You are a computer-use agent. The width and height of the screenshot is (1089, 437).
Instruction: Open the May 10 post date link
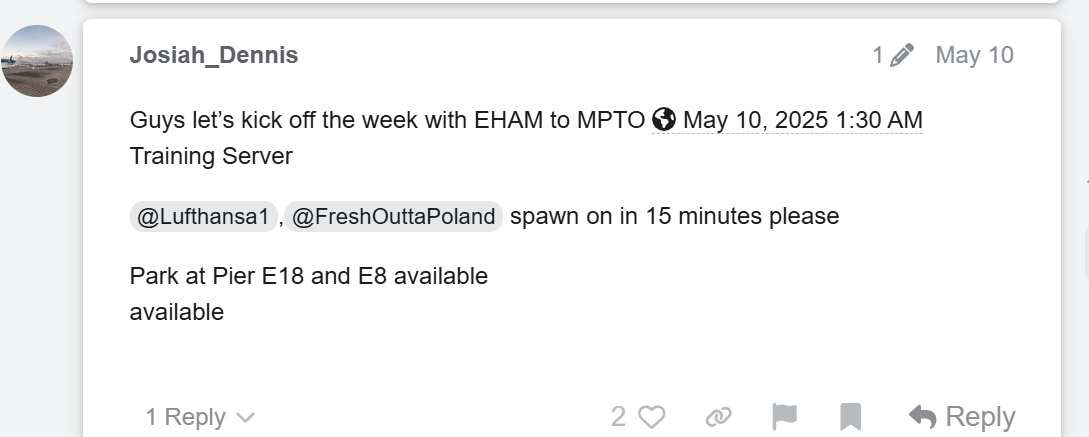point(974,55)
